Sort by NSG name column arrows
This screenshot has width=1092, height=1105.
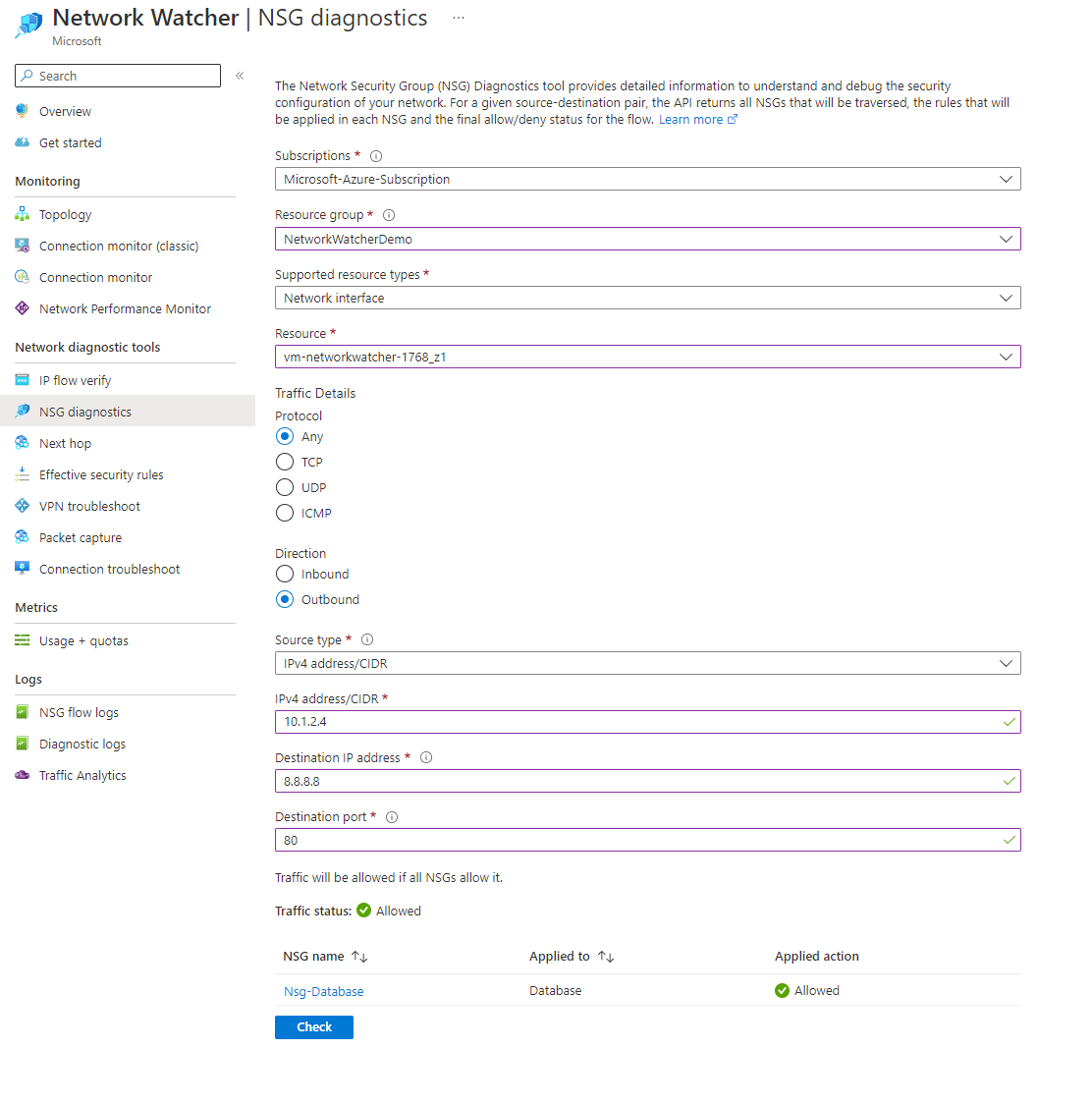coord(360,957)
